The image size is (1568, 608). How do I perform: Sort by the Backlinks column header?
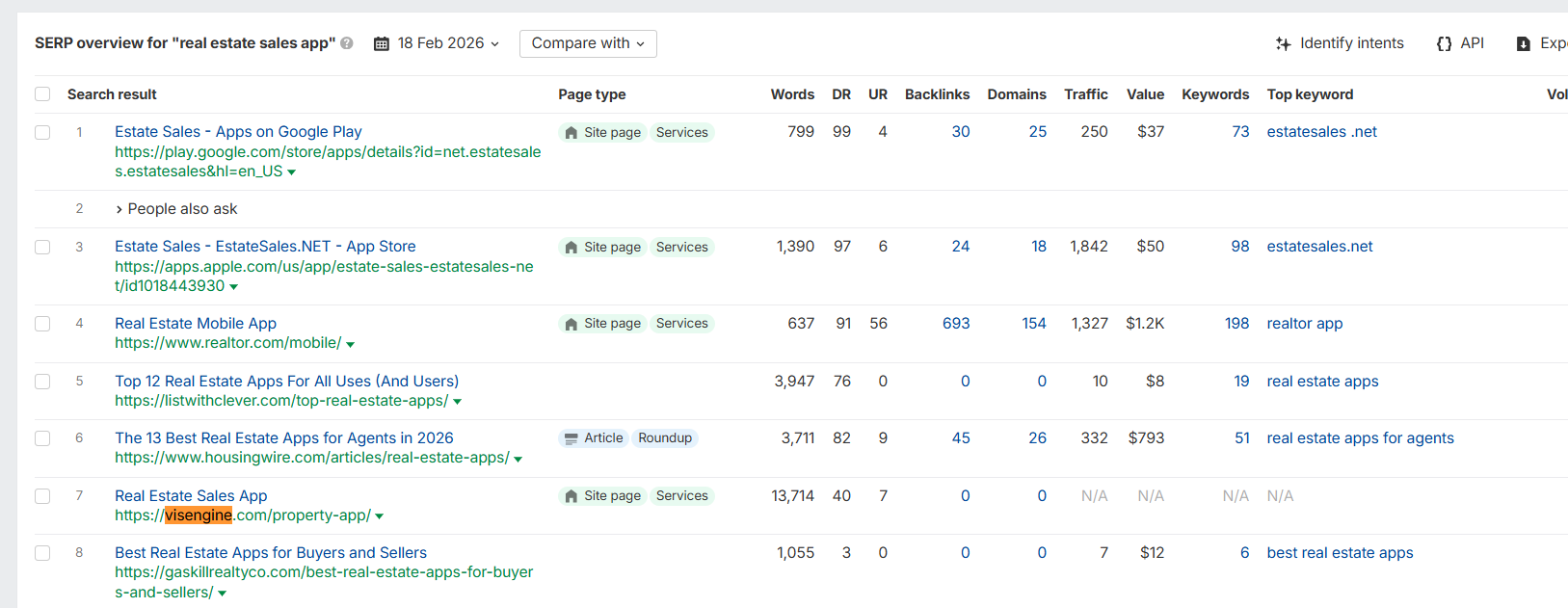(x=937, y=94)
